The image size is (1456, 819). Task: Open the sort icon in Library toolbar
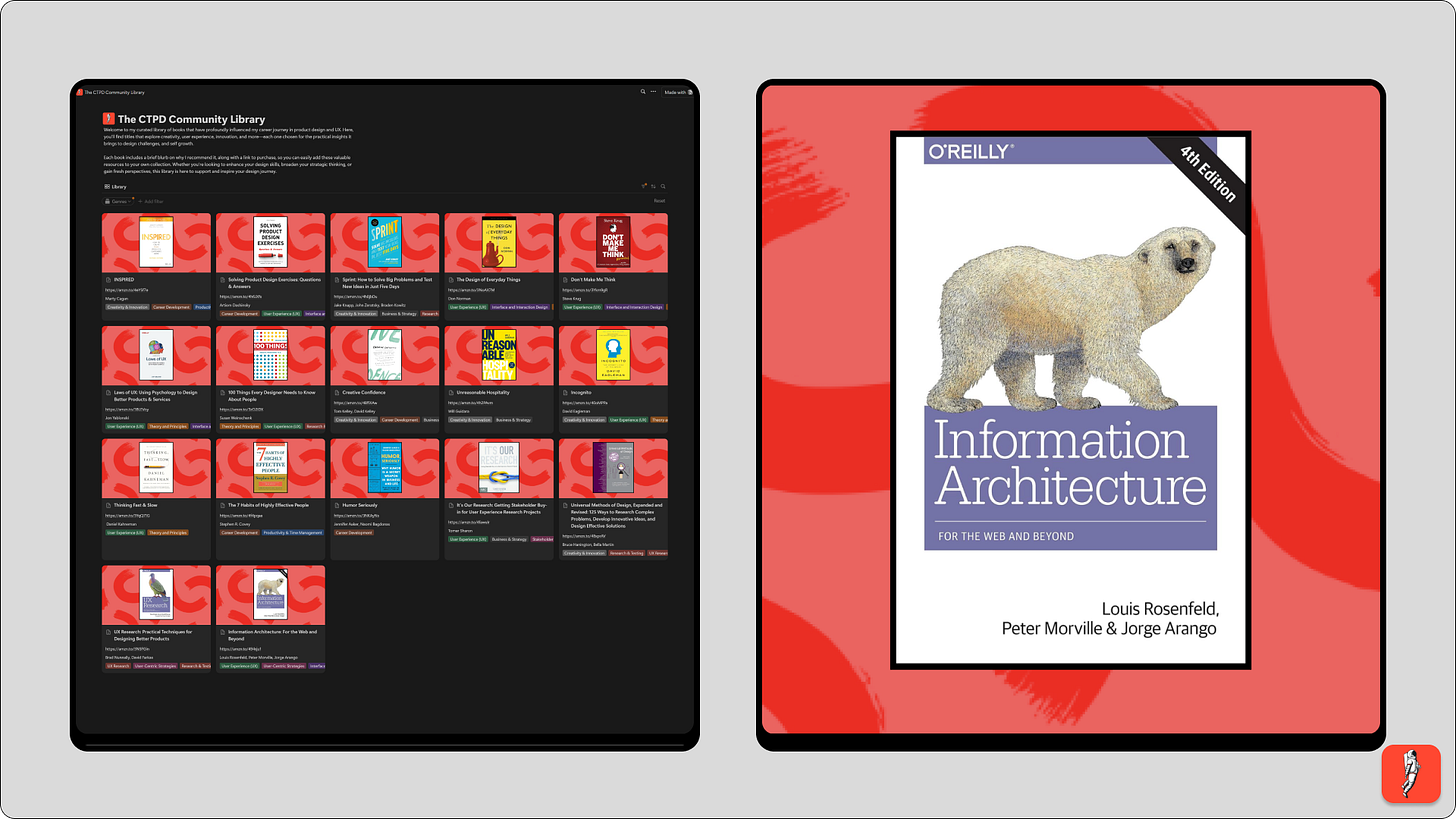pyautogui.click(x=653, y=186)
